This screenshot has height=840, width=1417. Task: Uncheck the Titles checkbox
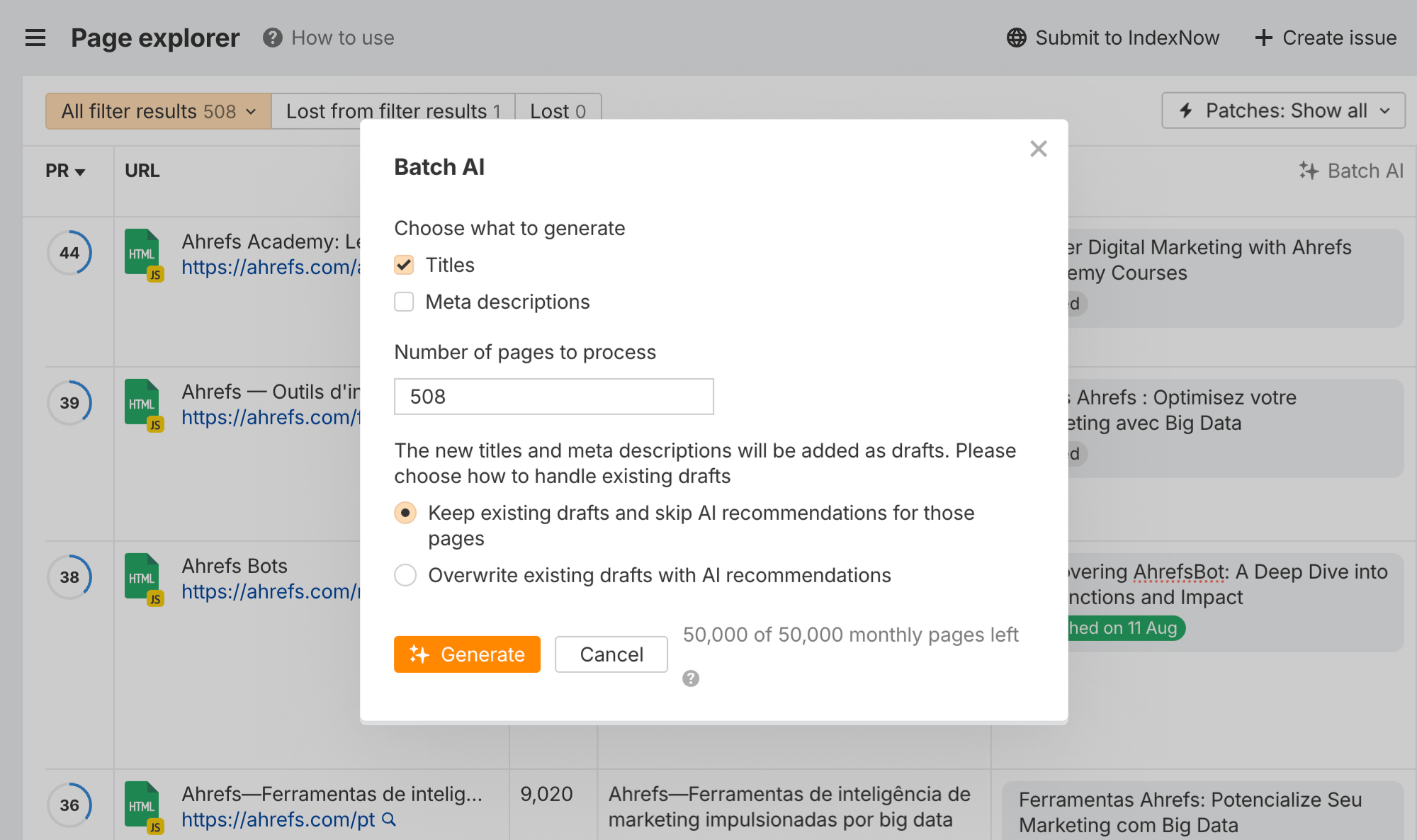(x=404, y=264)
